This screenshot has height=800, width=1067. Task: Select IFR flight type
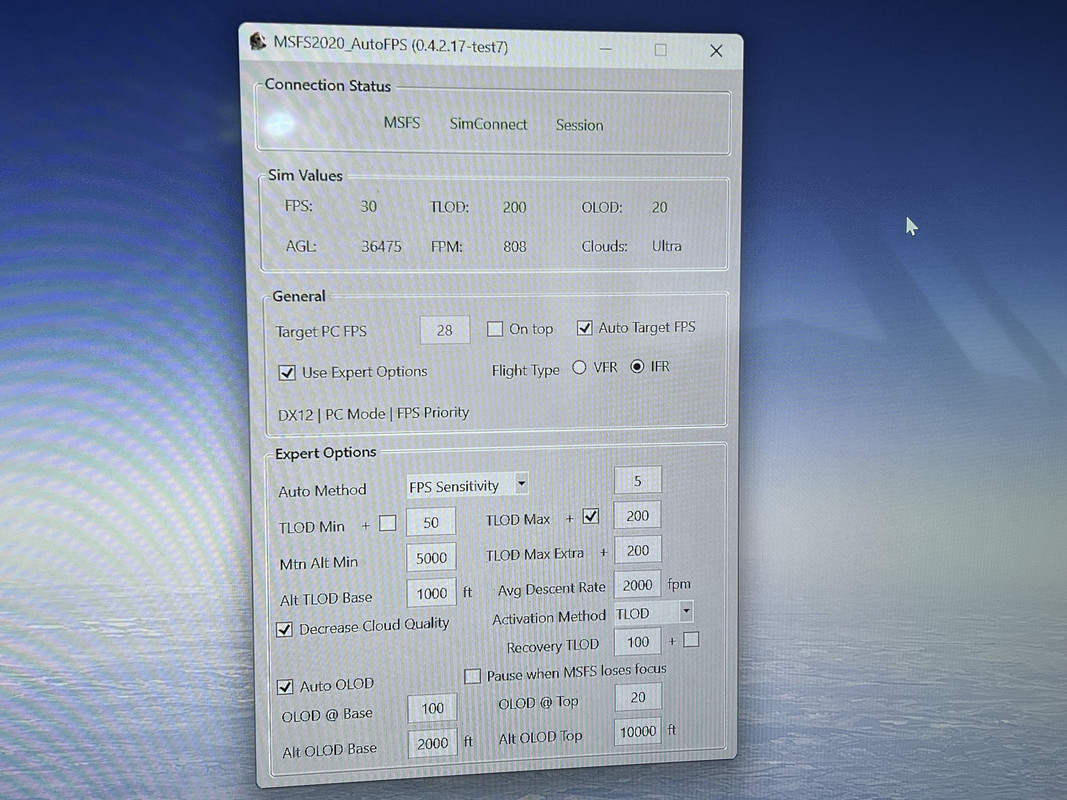[x=637, y=367]
